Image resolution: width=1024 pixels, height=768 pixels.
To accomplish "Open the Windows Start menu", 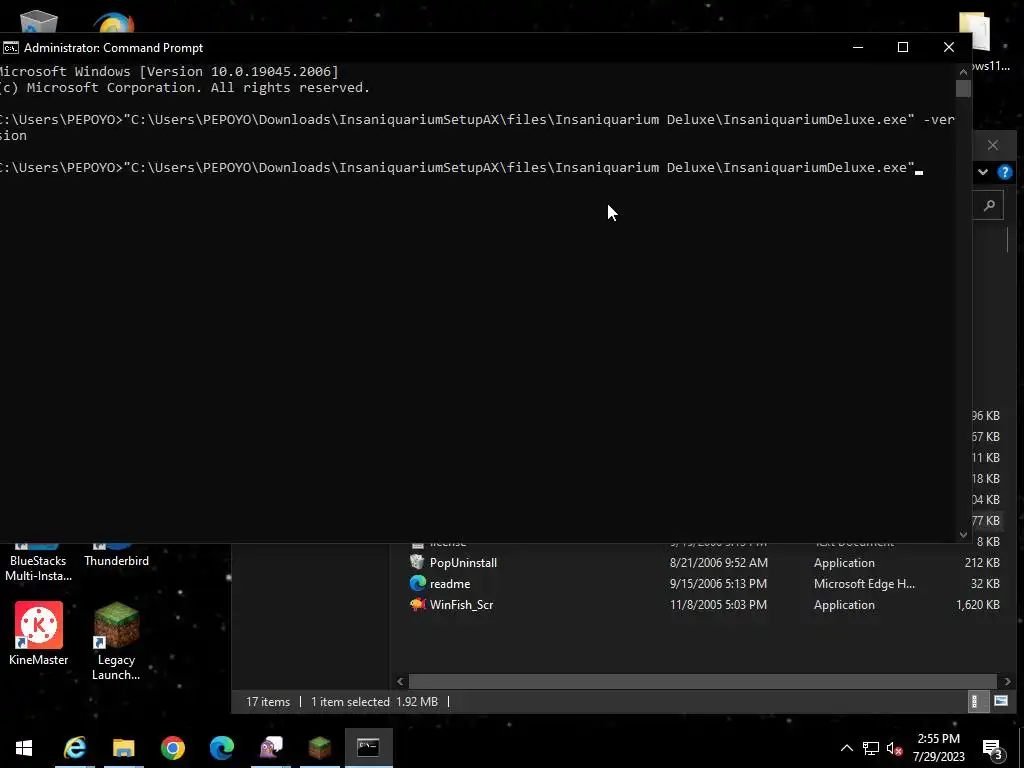I will click(24, 748).
